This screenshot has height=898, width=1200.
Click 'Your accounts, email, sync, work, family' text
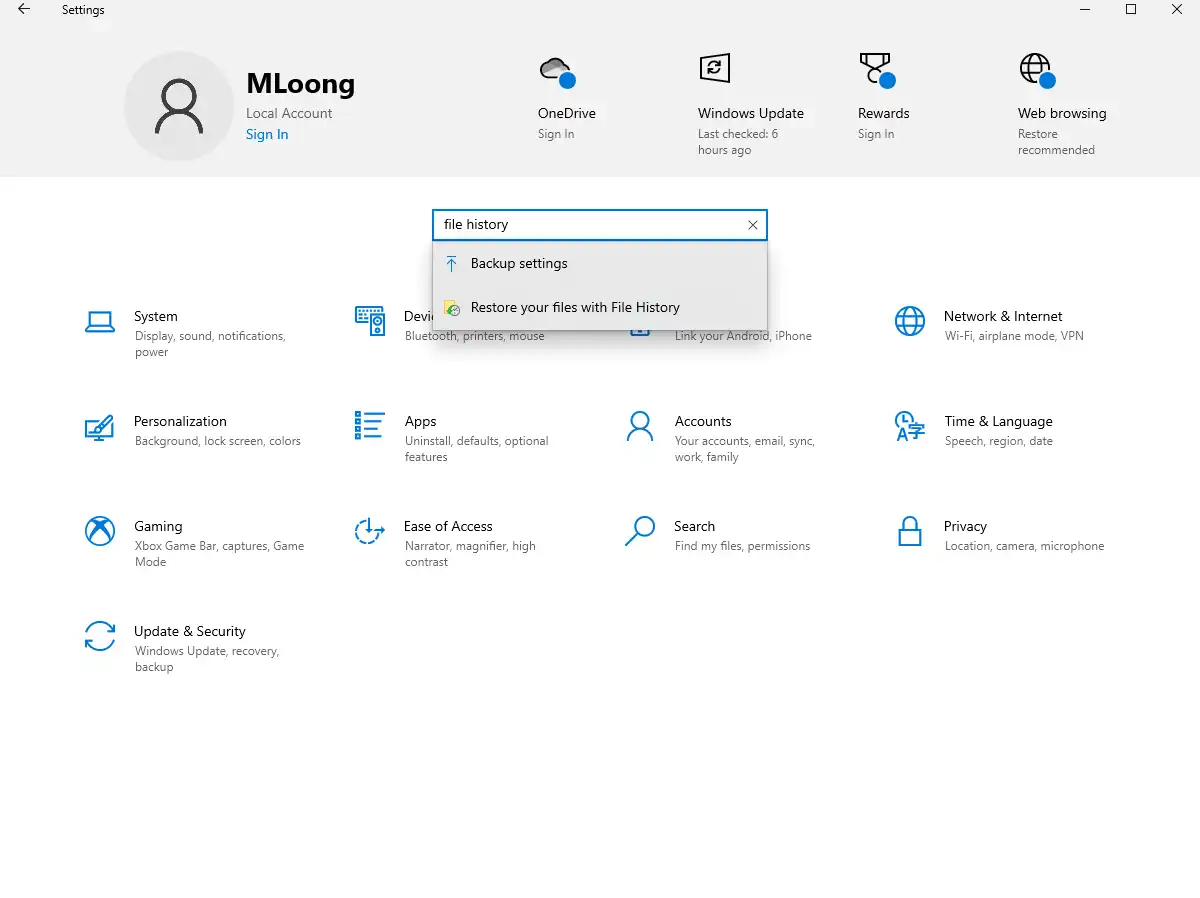(745, 449)
